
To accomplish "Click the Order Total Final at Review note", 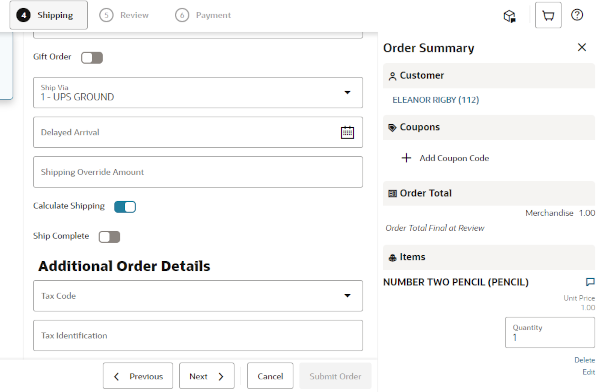I will coord(435,228).
